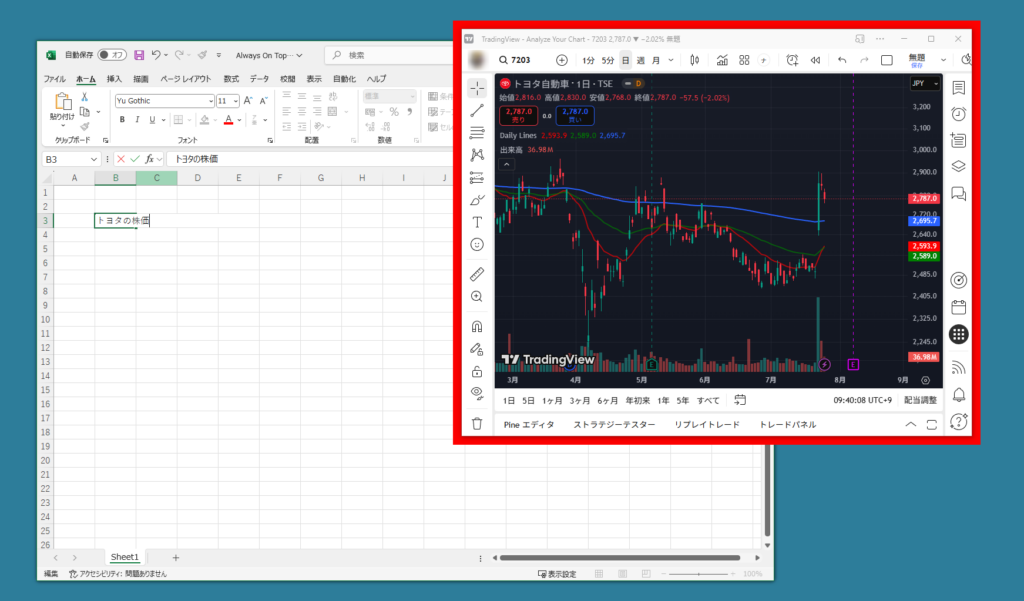Click the trash icon to remove drawings
The height and width of the screenshot is (601, 1024).
point(477,423)
